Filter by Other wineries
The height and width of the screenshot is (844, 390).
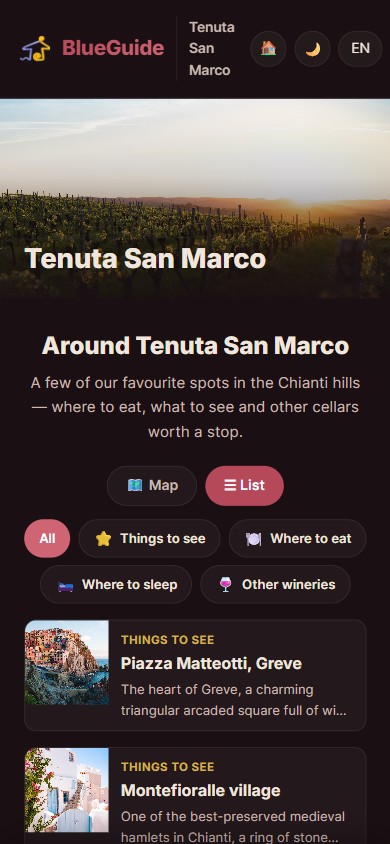click(x=275, y=585)
